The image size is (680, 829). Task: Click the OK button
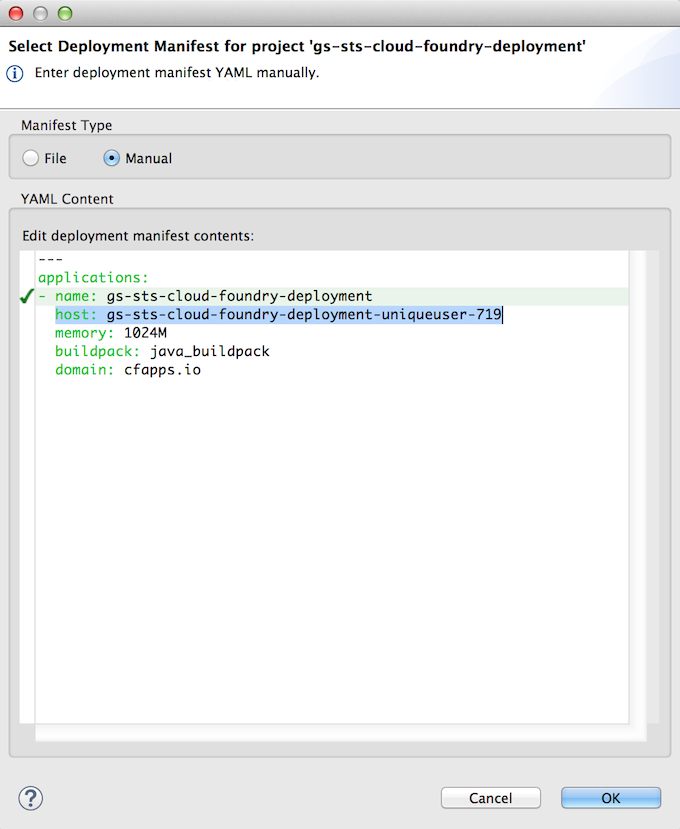tap(611, 798)
